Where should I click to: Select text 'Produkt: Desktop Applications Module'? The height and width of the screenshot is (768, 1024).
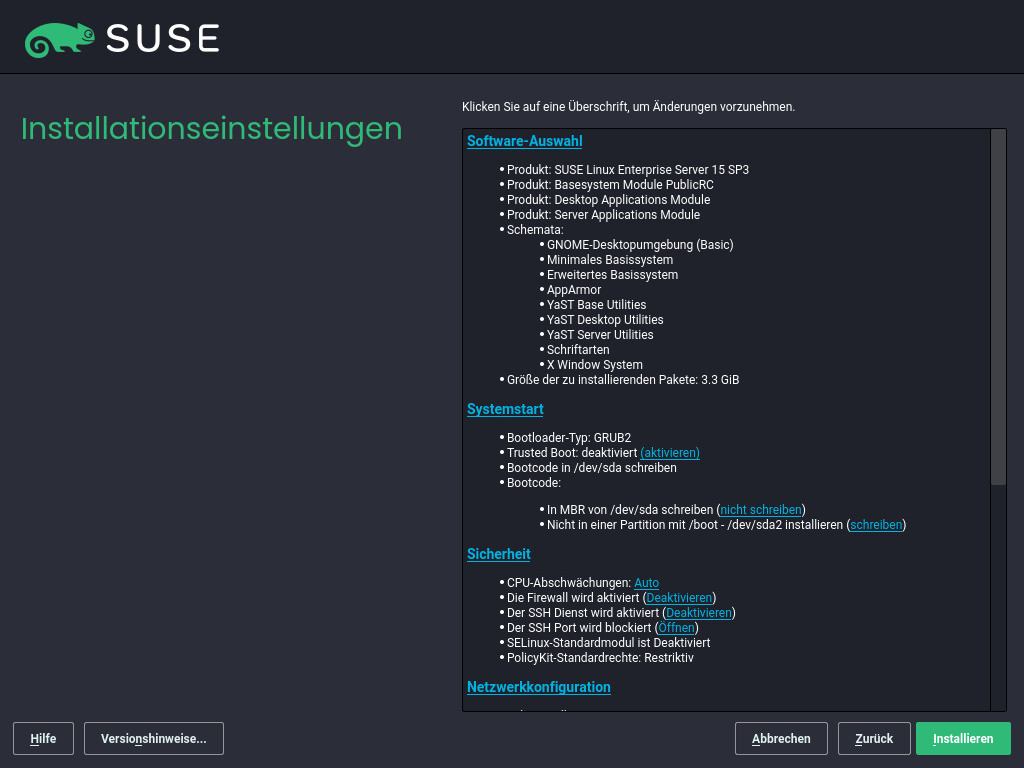609,200
